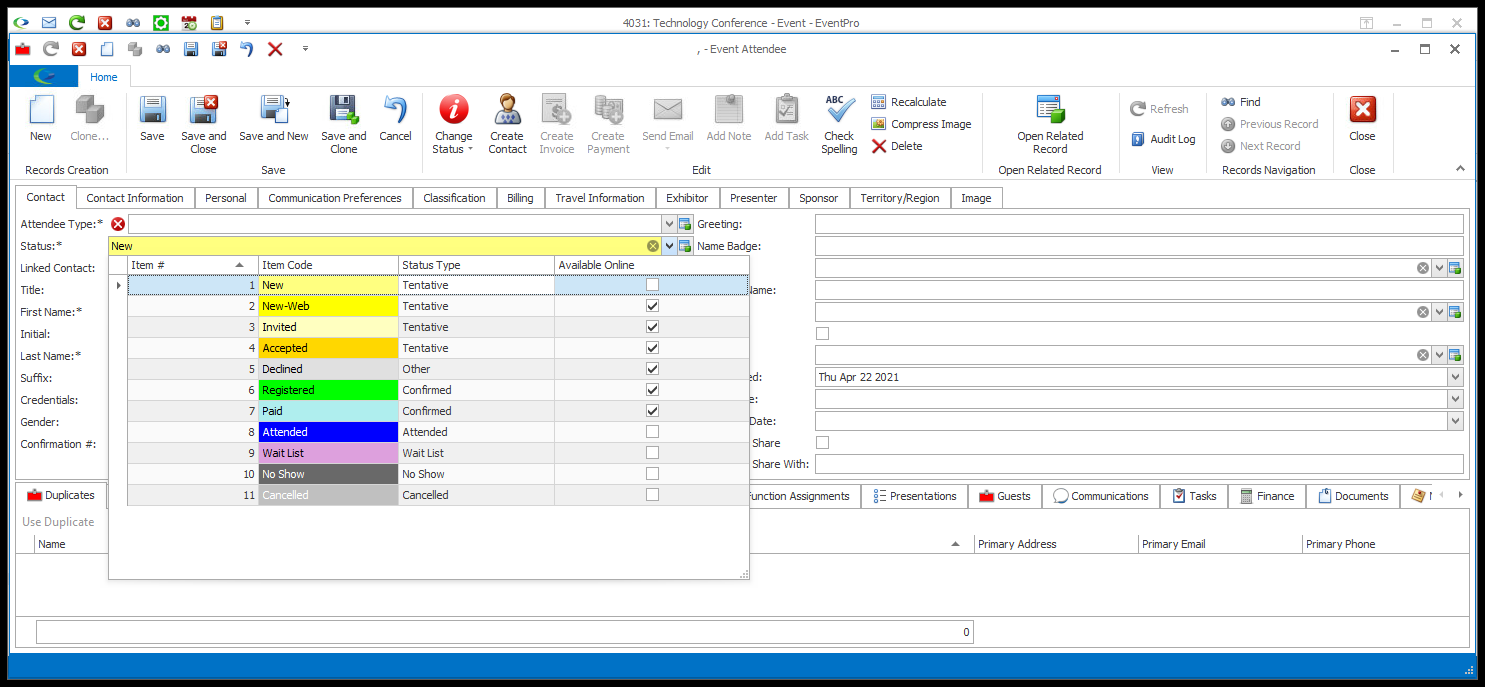This screenshot has height=687, width=1485.
Task: Toggle Available Online checkbox for Invited
Action: (x=652, y=327)
